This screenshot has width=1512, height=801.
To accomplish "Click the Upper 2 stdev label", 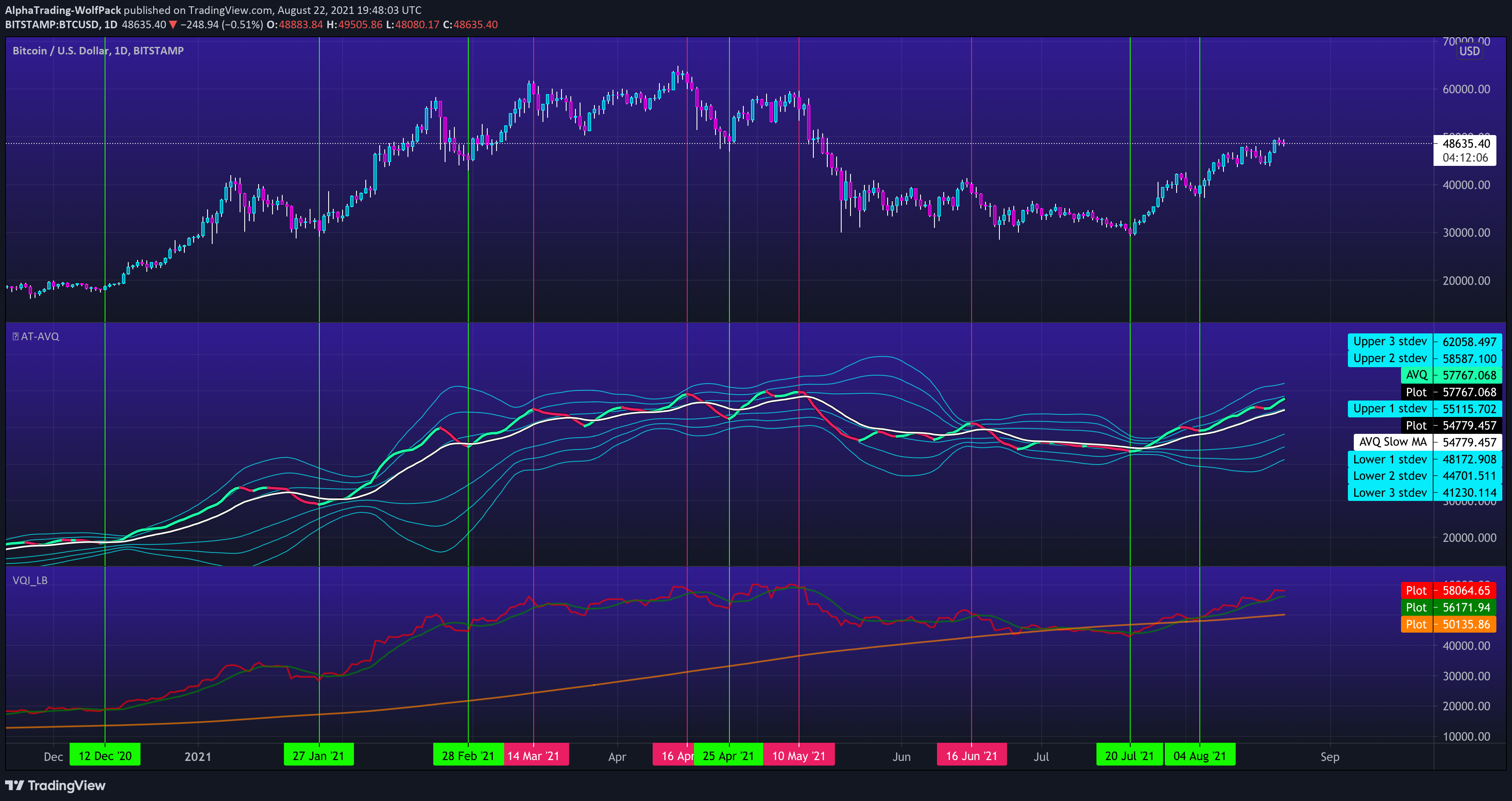I will [1390, 358].
